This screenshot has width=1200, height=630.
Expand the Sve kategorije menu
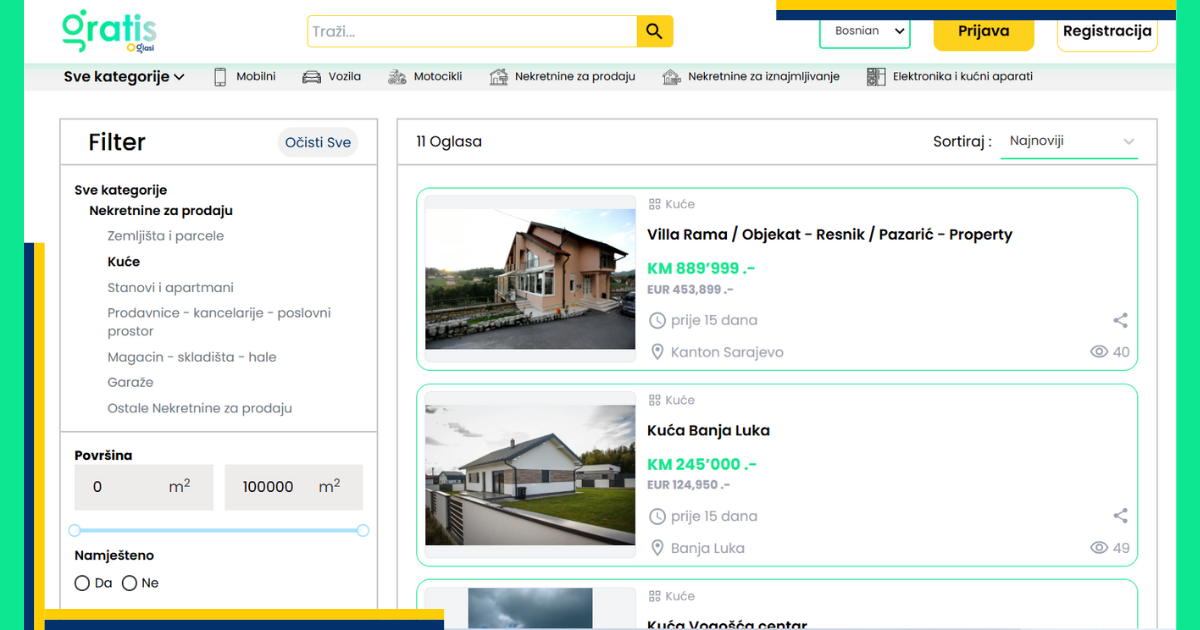coord(124,77)
